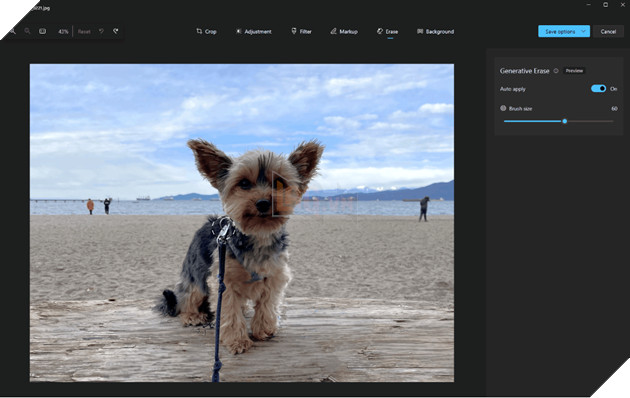
Task: Click the 47% zoom level value
Action: 63,31
